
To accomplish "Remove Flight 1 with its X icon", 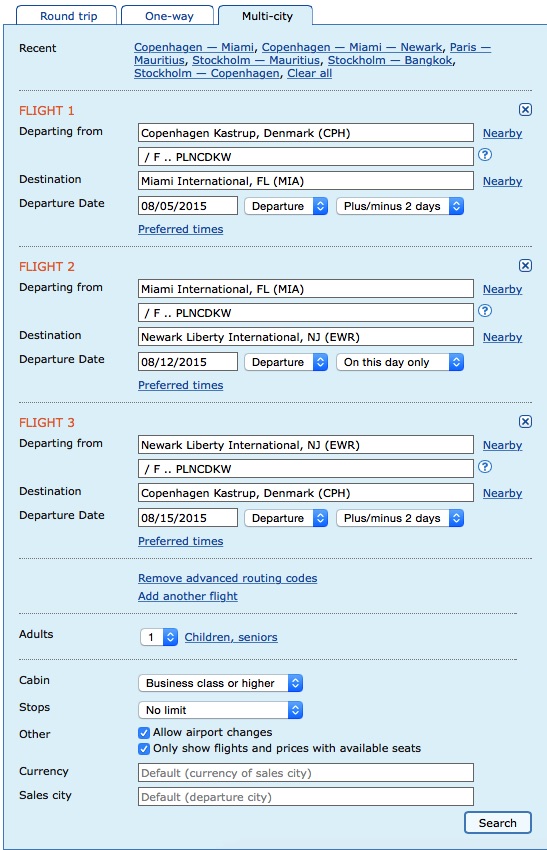I will pos(525,110).
